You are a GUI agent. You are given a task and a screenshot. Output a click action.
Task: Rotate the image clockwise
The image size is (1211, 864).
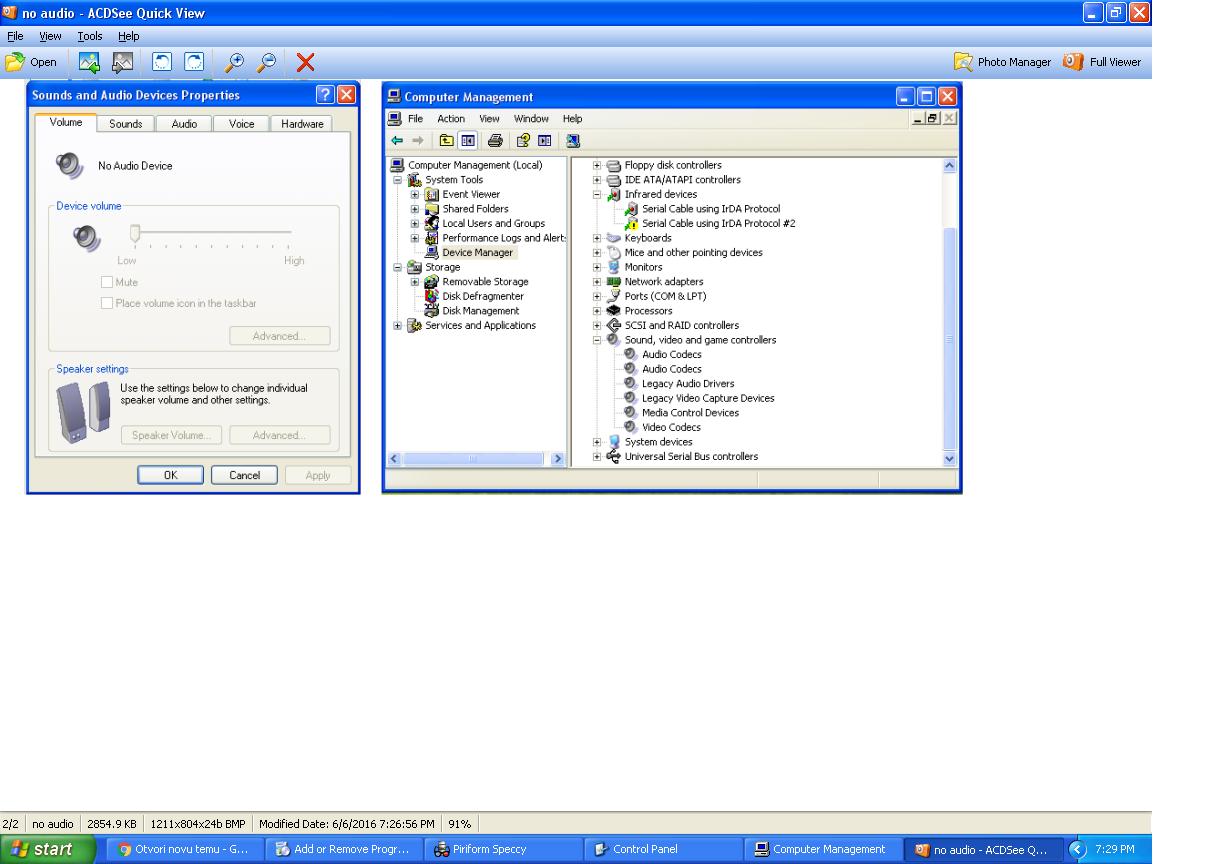point(195,62)
